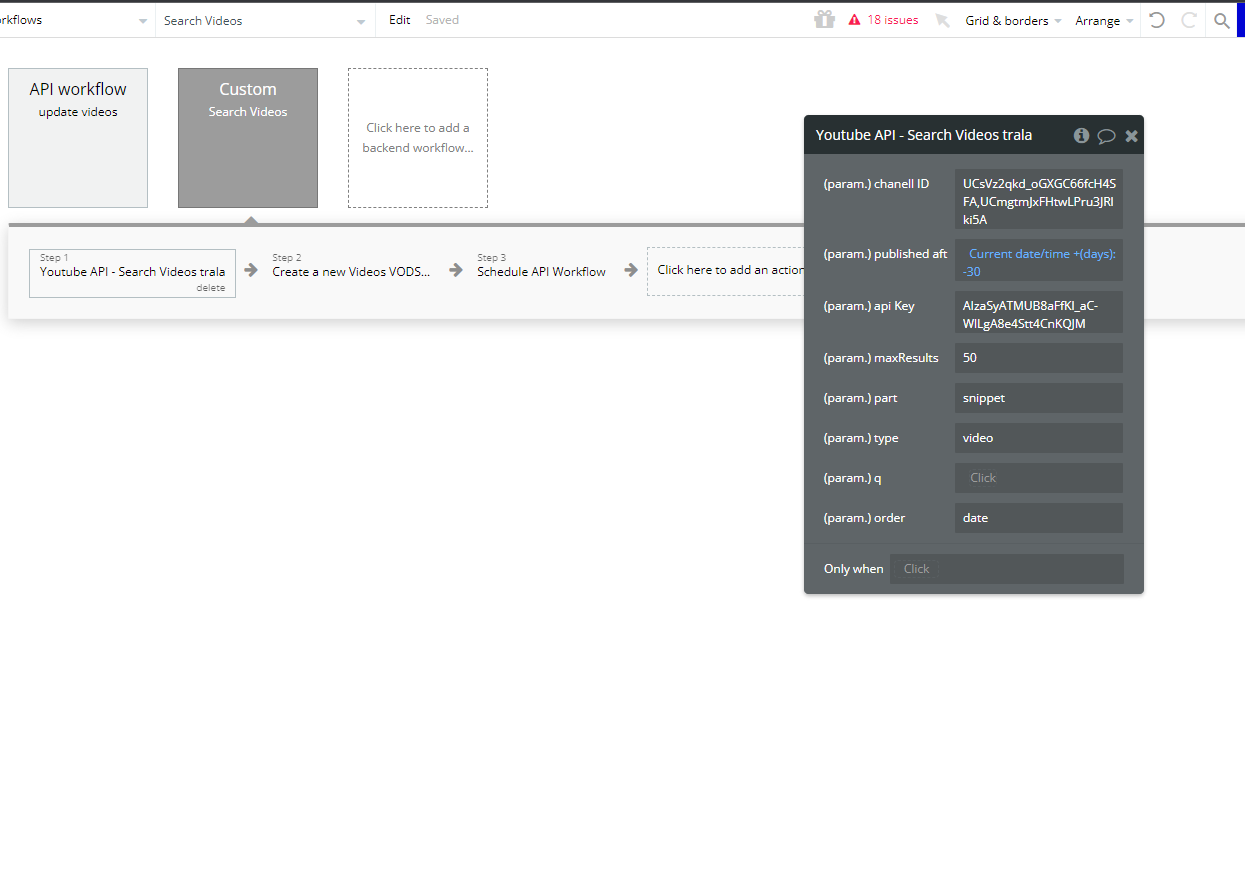
Task: Select Step 3 Schedule API Workflow
Action: [x=541, y=271]
